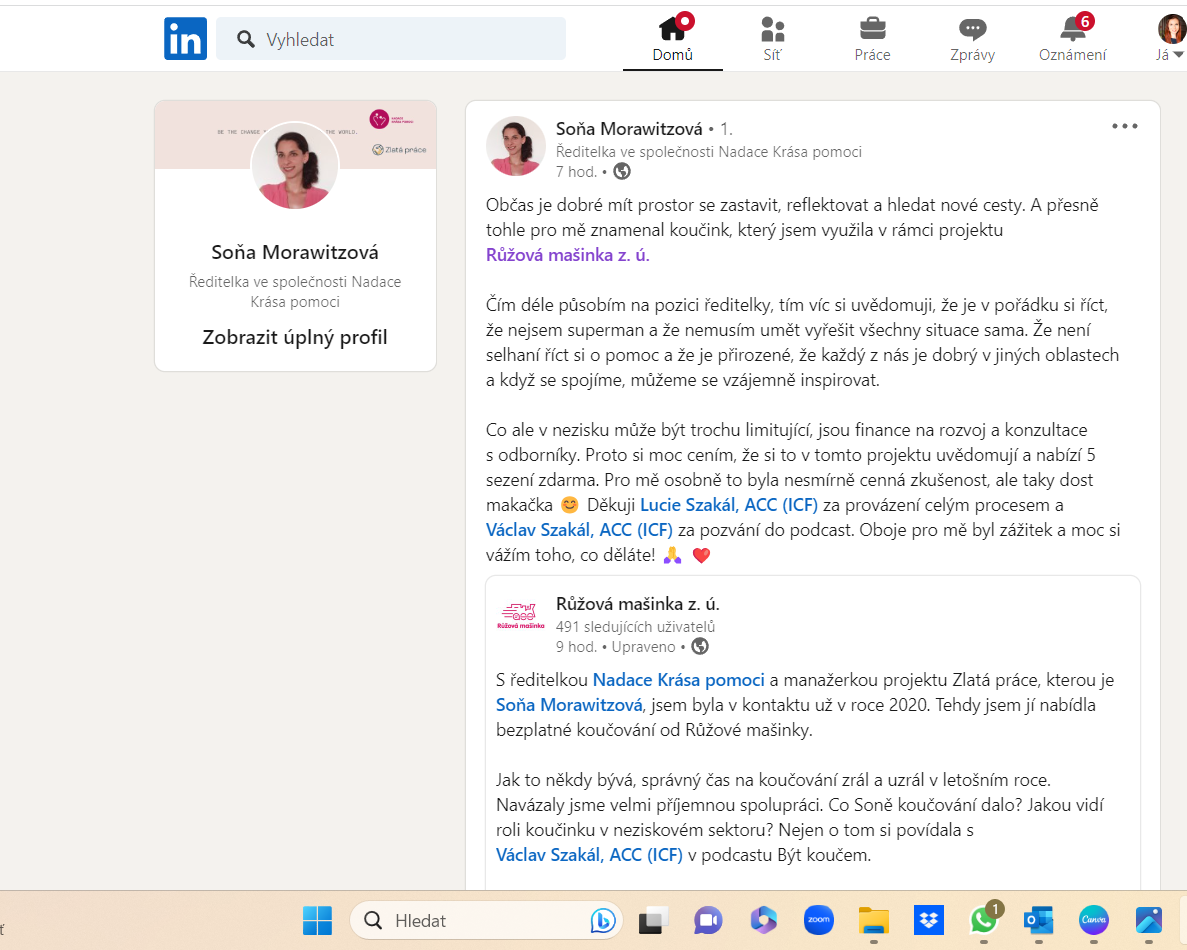Open Bing chat icon in taskbar search
The image size is (1187, 950).
point(603,920)
